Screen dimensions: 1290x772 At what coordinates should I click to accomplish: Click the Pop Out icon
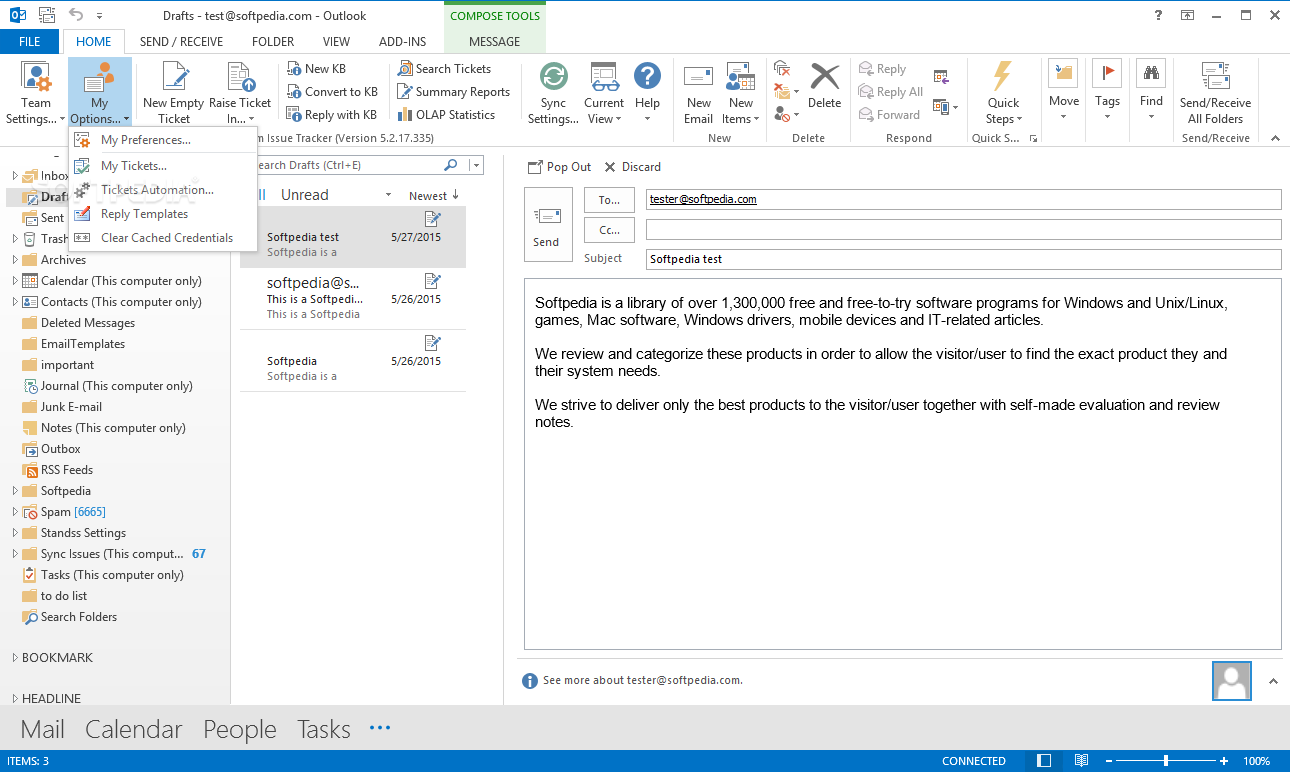point(535,167)
